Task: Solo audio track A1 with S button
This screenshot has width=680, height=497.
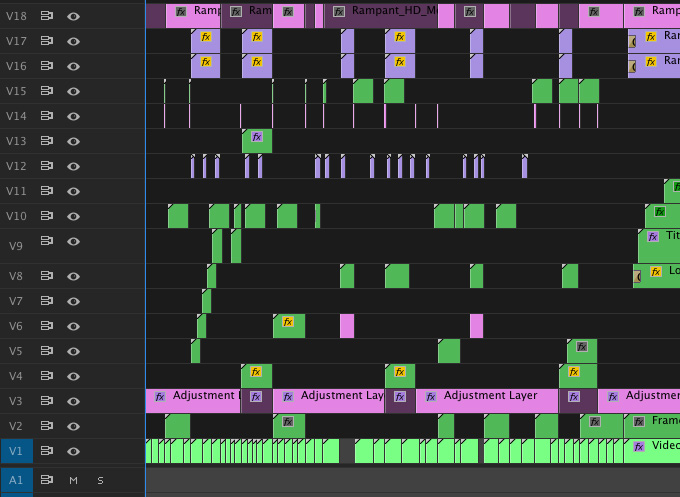Action: [x=100, y=481]
